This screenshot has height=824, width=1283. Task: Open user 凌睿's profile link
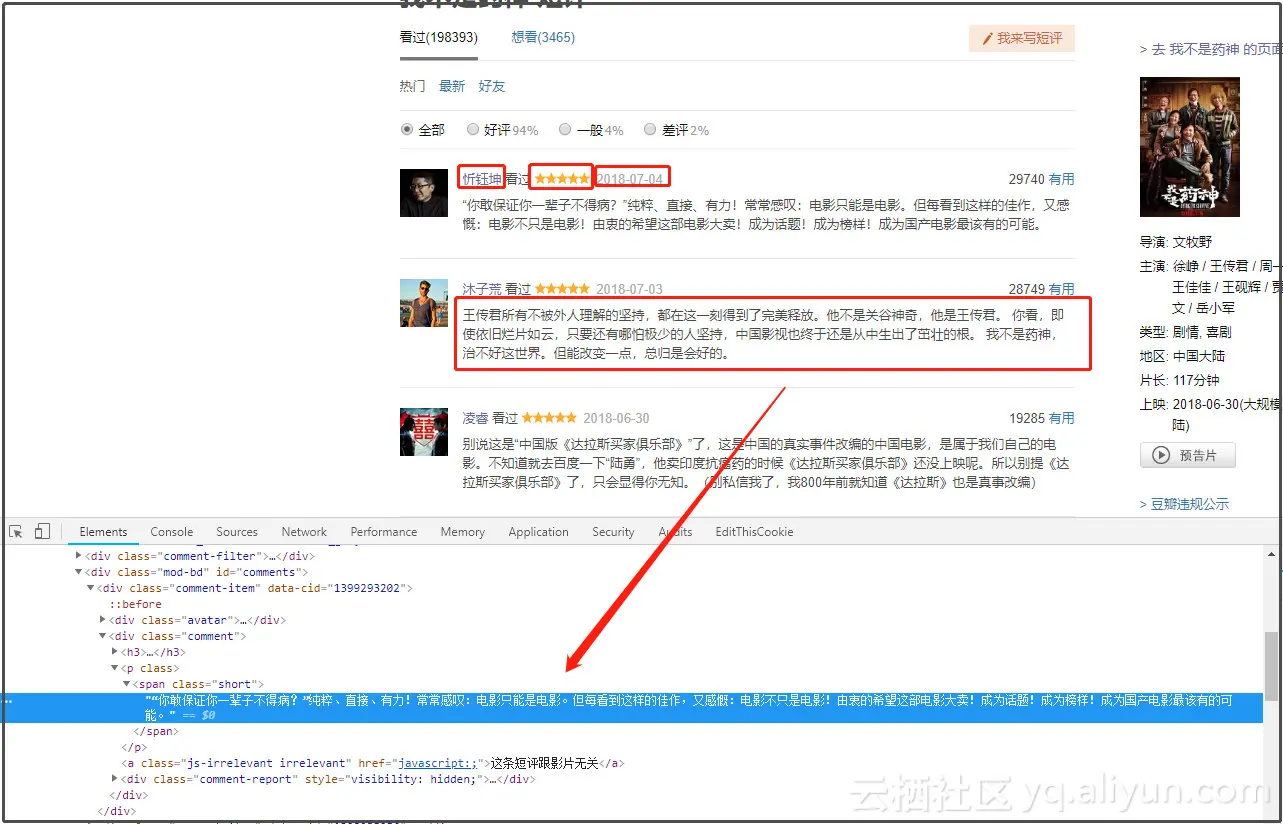475,417
